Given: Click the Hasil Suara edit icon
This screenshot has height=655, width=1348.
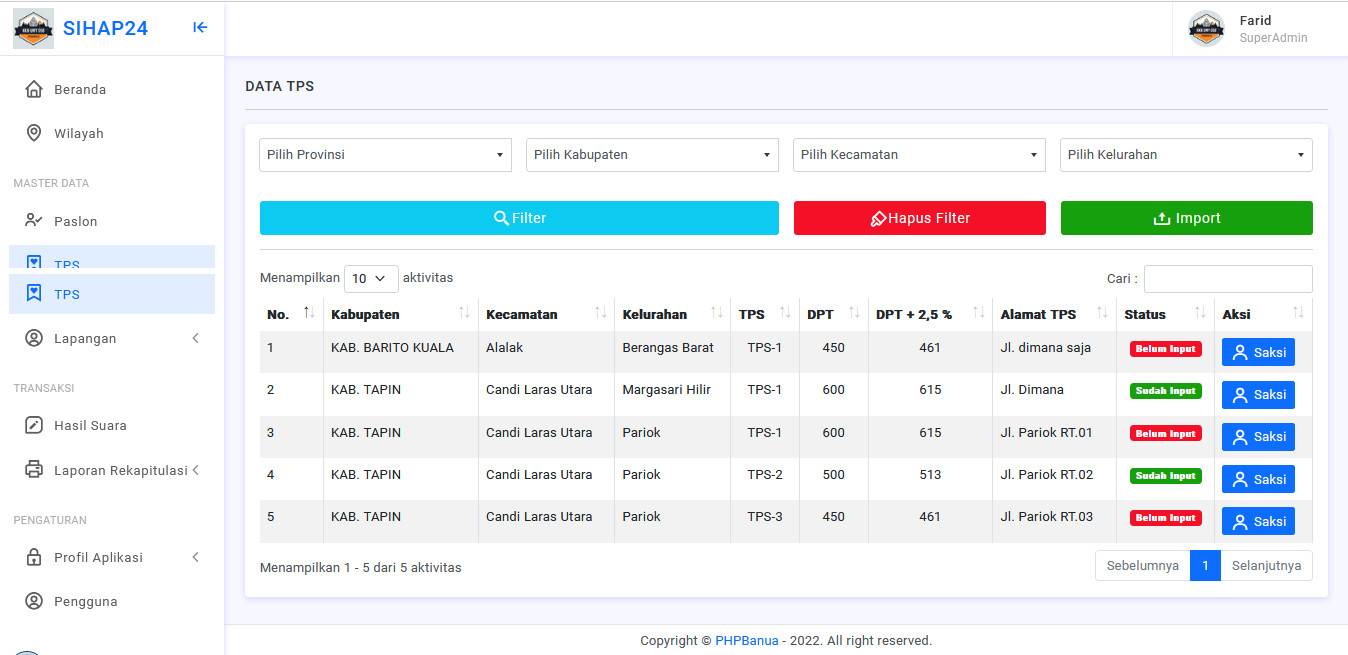Looking at the screenshot, I should pyautogui.click(x=34, y=425).
